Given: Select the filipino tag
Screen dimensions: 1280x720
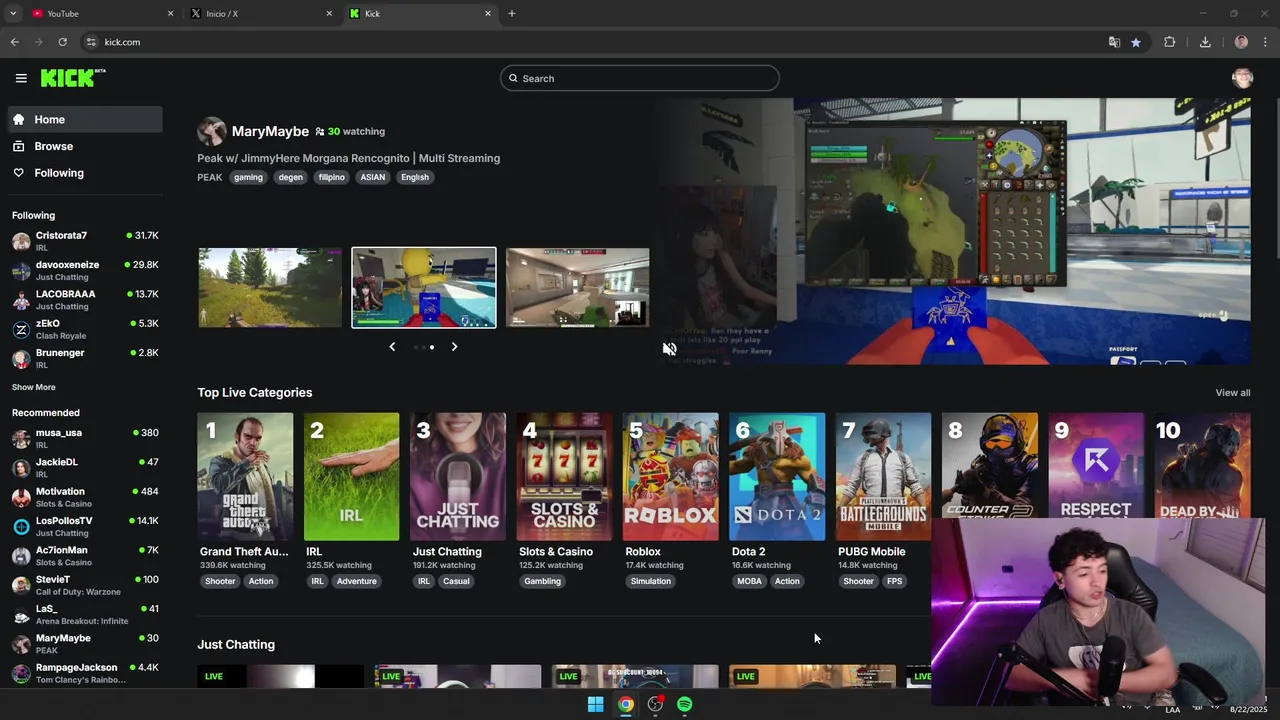Looking at the screenshot, I should (x=332, y=177).
